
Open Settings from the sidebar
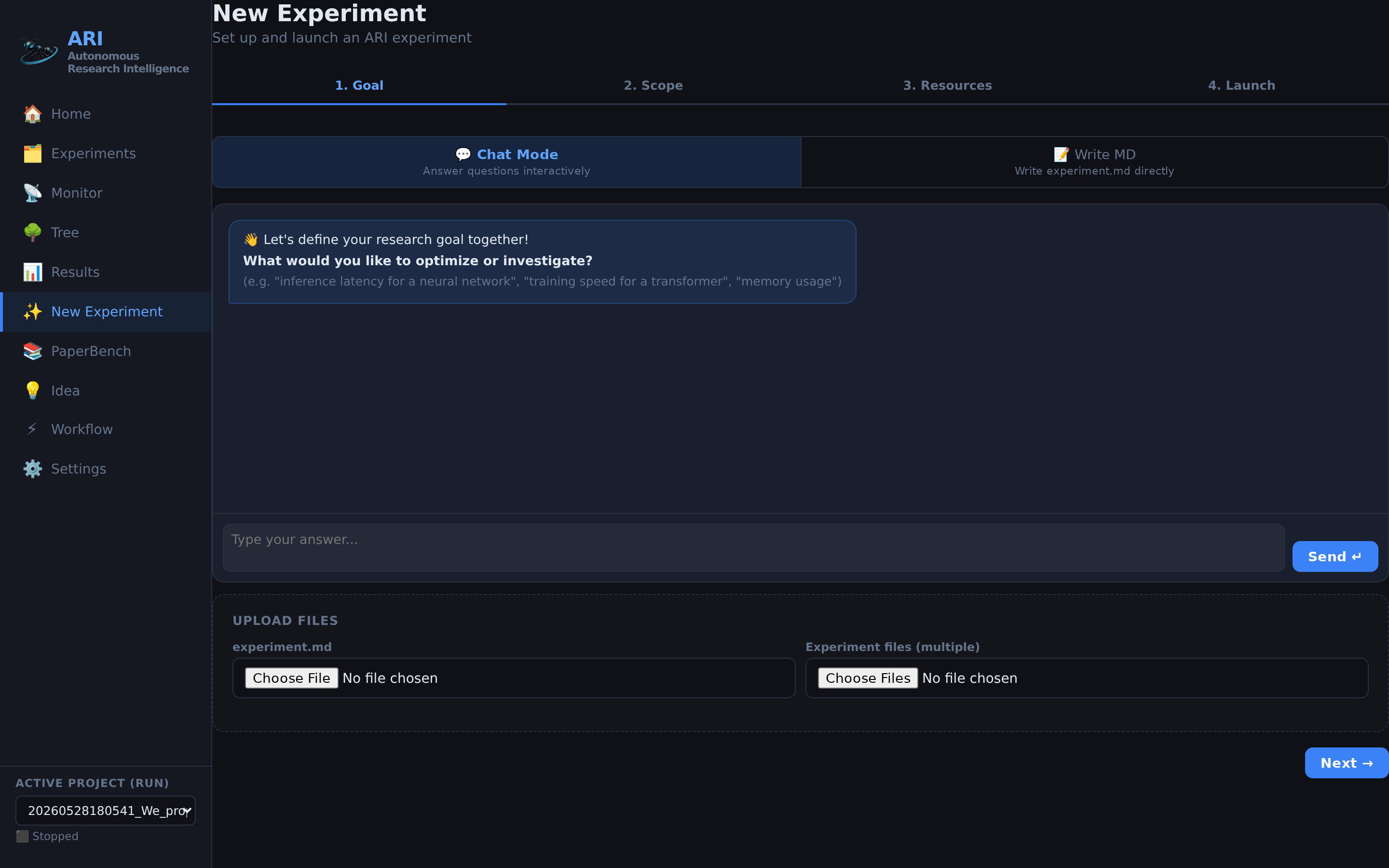(106, 469)
